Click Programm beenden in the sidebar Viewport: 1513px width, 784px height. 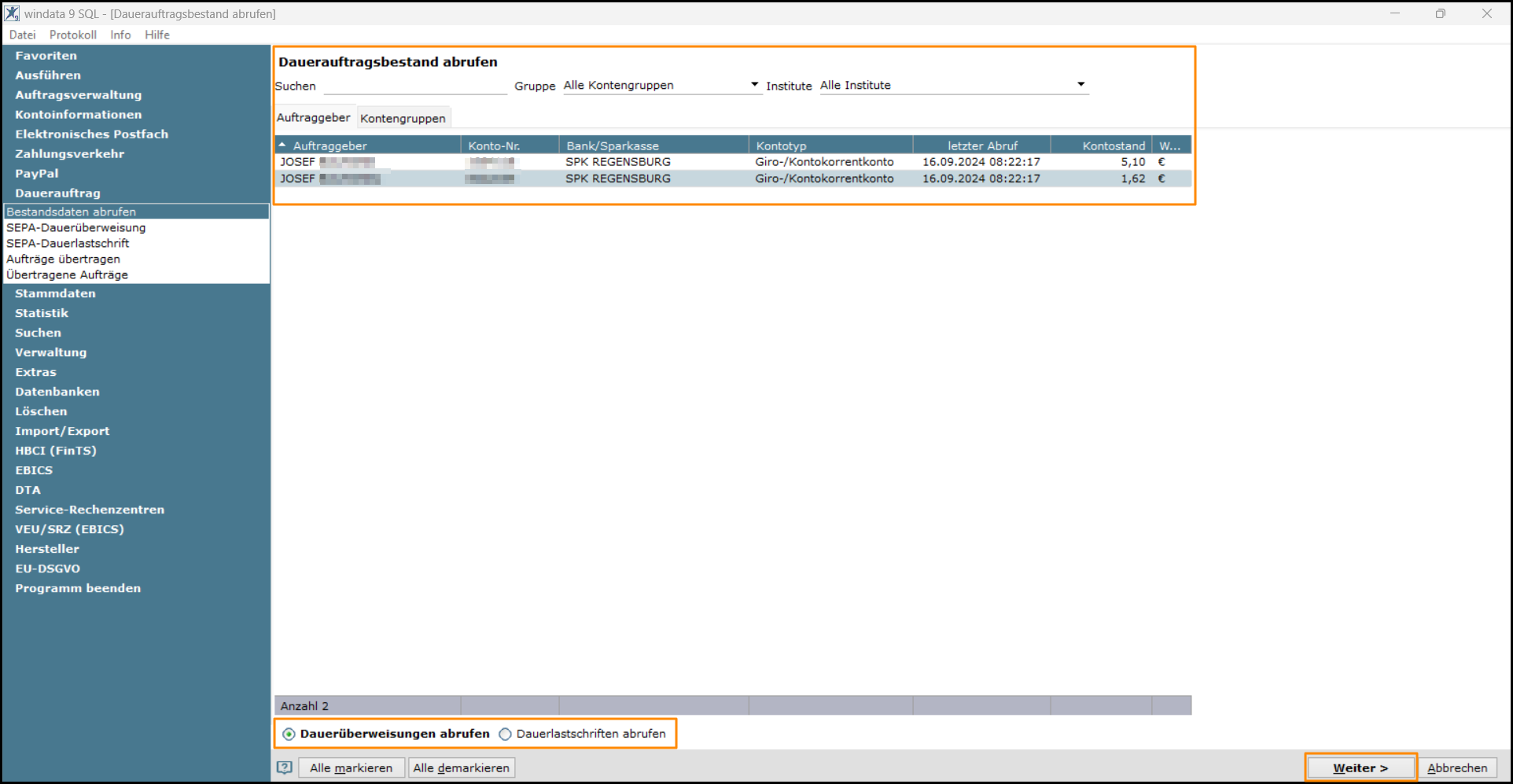coord(78,588)
